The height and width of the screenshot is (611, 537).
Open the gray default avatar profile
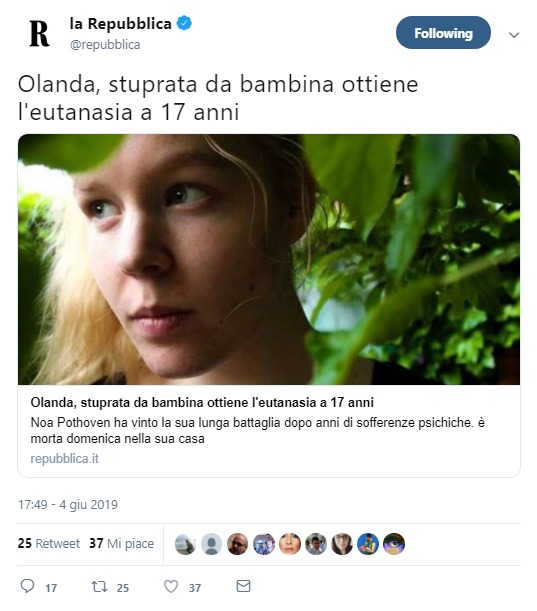(211, 544)
